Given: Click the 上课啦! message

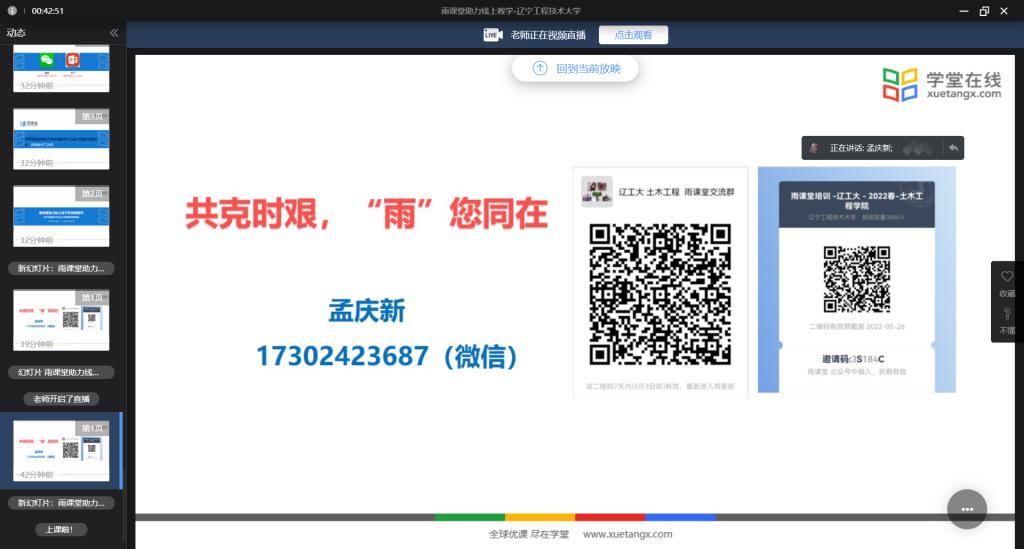Looking at the screenshot, I should tap(61, 529).
